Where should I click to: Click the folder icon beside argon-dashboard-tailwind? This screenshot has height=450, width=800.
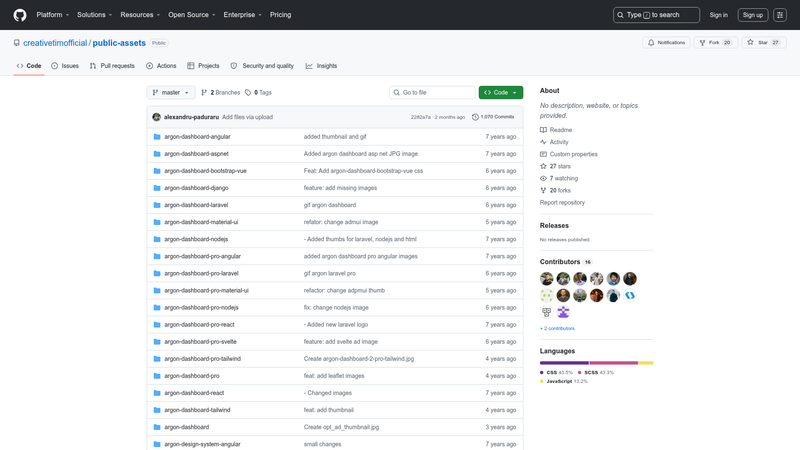(157, 410)
